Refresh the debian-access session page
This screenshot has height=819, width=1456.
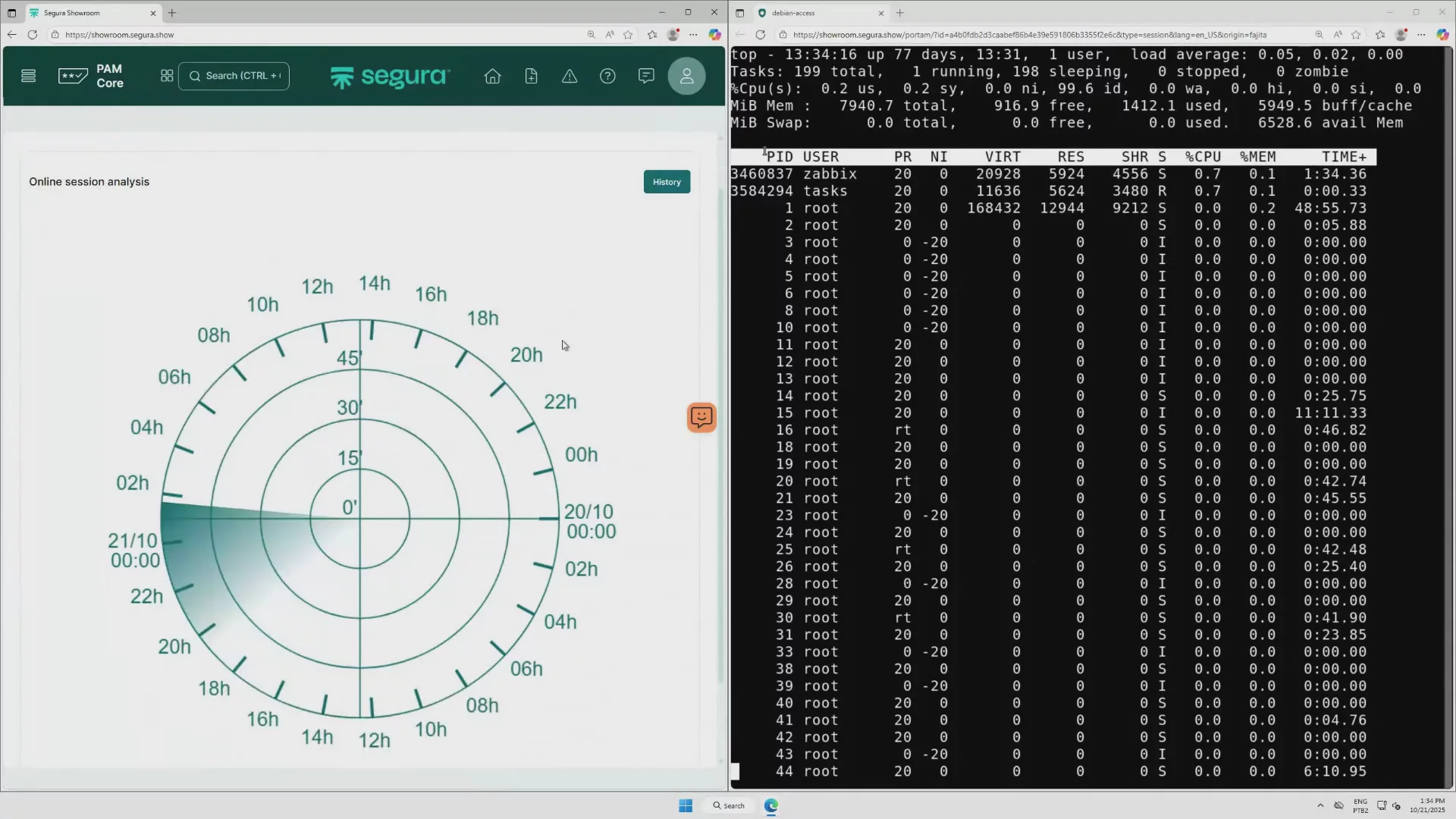click(x=760, y=34)
